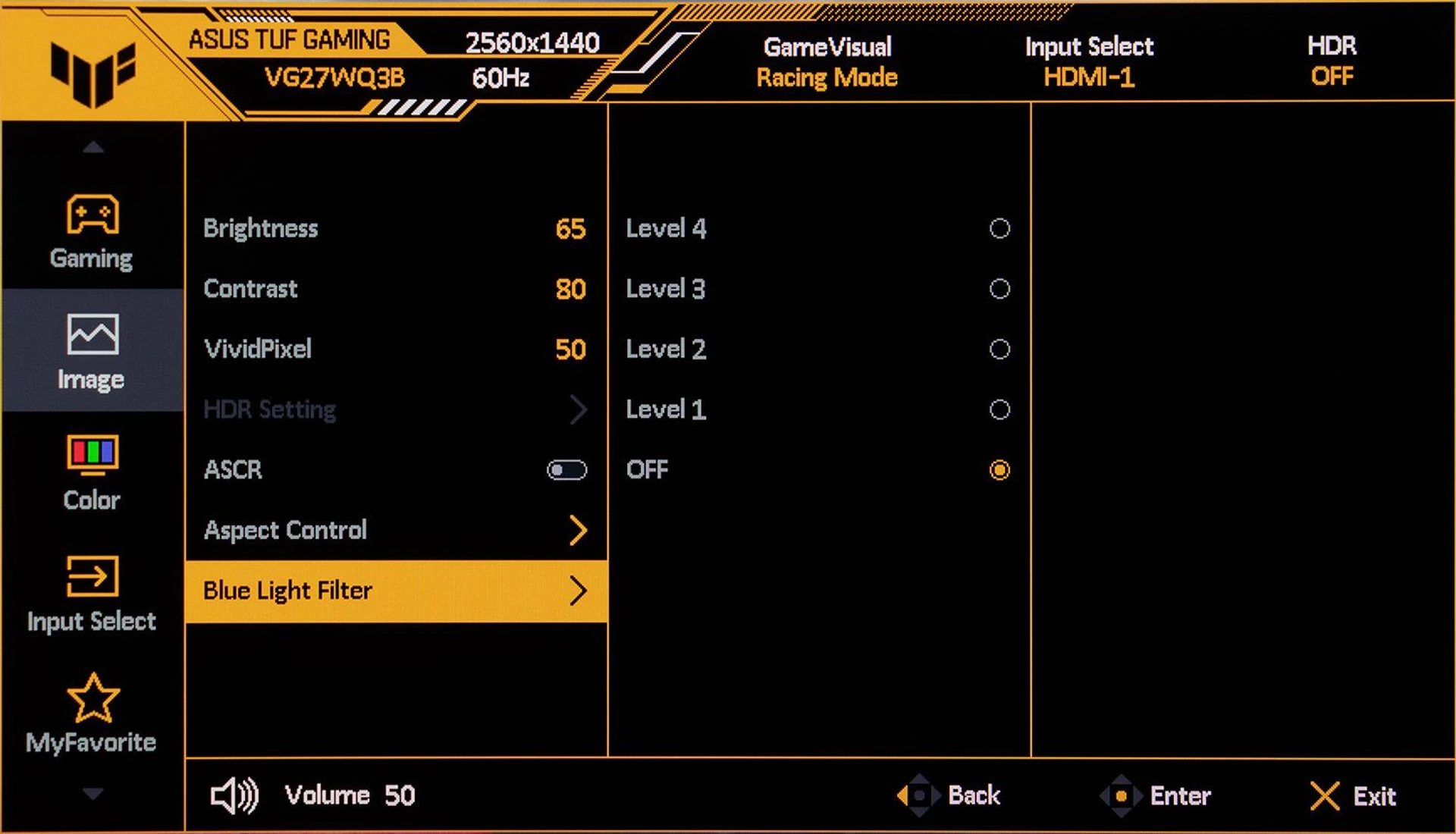The image size is (1456, 834).
Task: Click the 60Hz refresh rate text
Action: 500,78
